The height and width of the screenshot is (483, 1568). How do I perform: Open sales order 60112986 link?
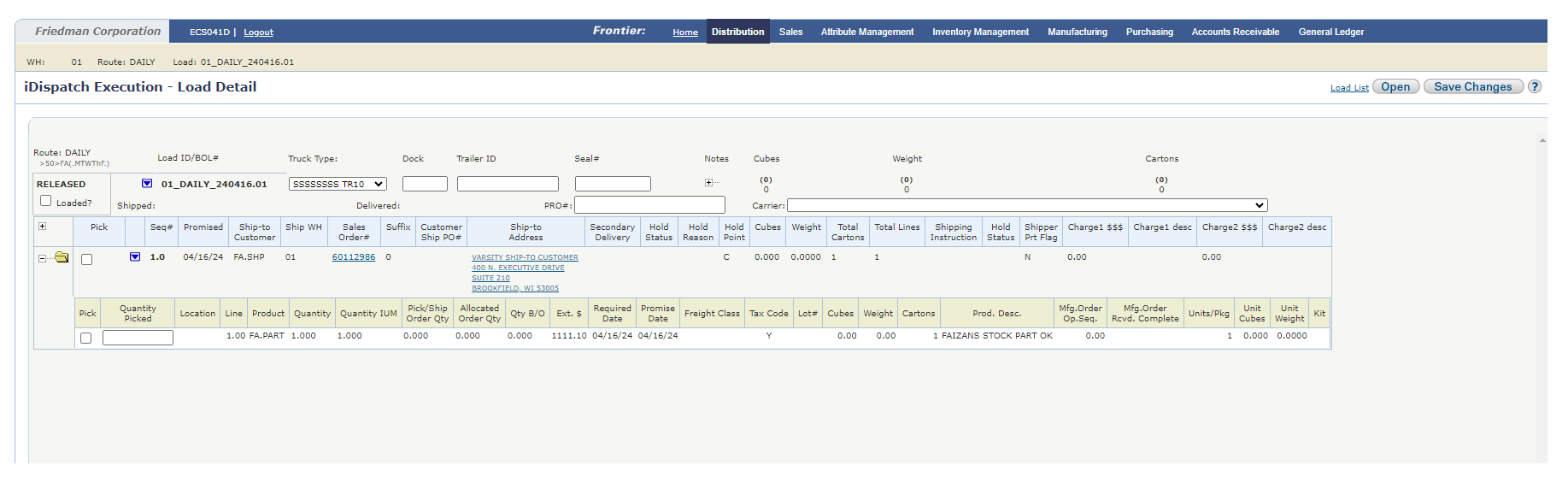(x=353, y=257)
